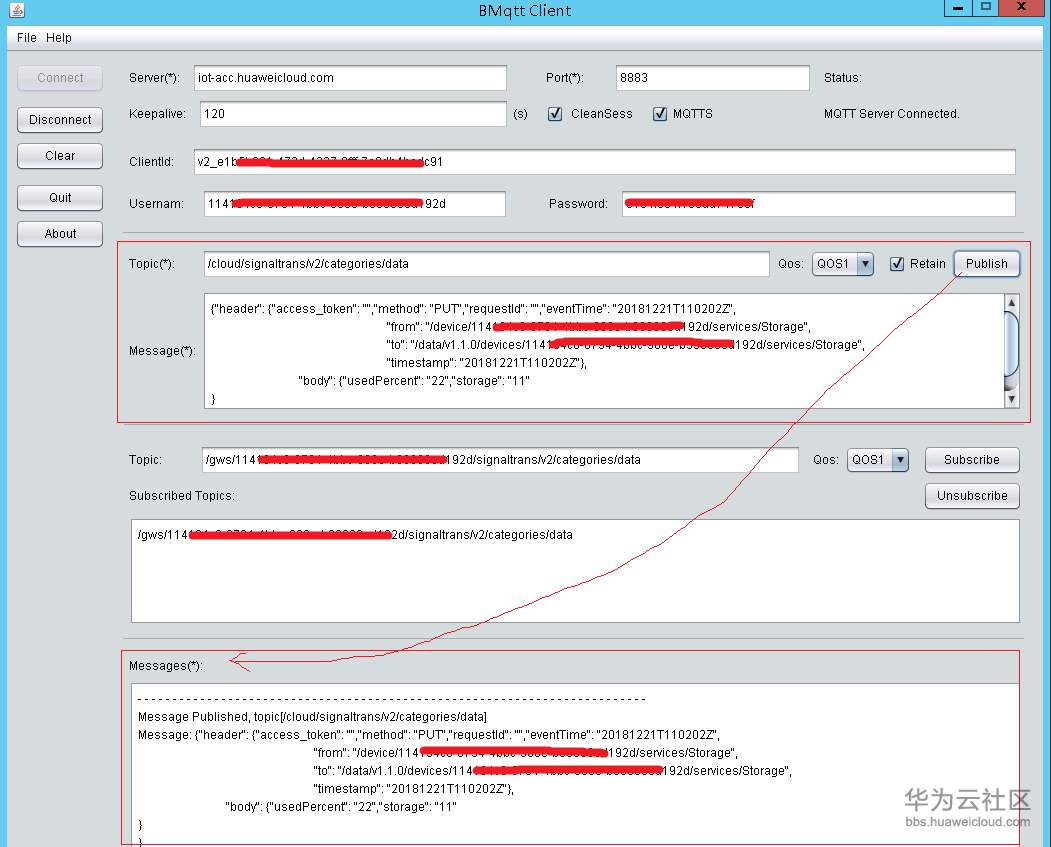The image size is (1051, 847).
Task: Click the Message area scroll down arrow
Action: 1011,399
